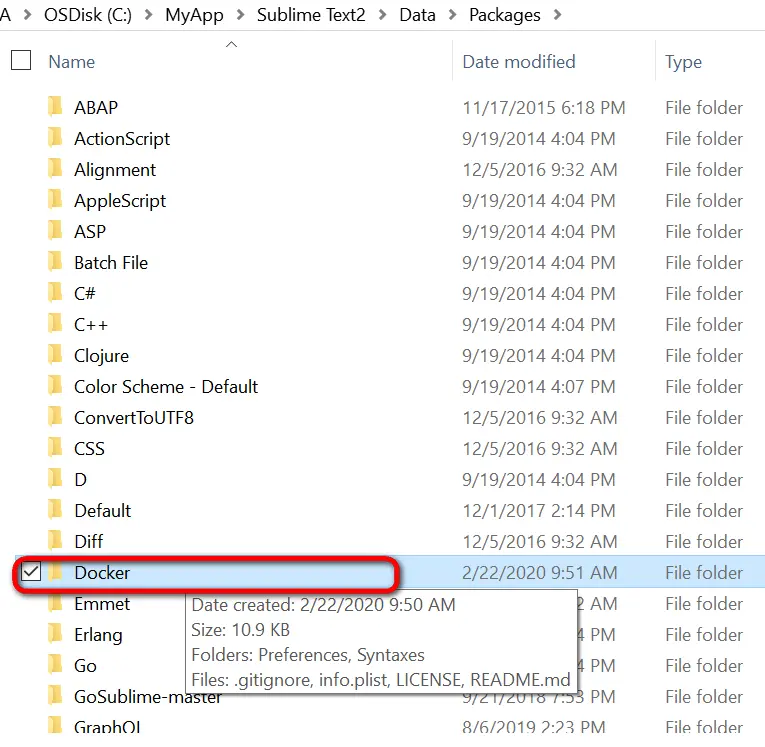Sort by the Name column header
The width and height of the screenshot is (765, 747).
tap(72, 62)
